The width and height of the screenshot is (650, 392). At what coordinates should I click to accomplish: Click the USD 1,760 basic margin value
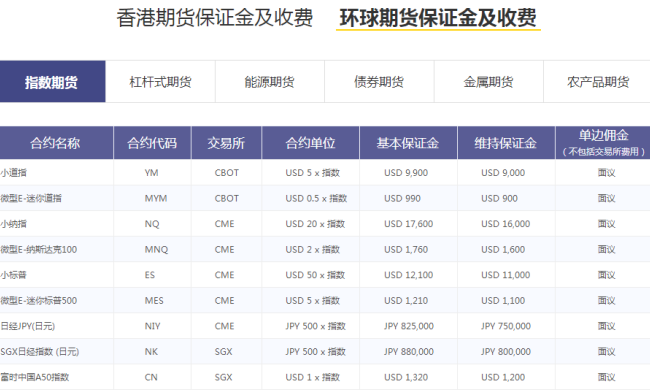point(406,250)
